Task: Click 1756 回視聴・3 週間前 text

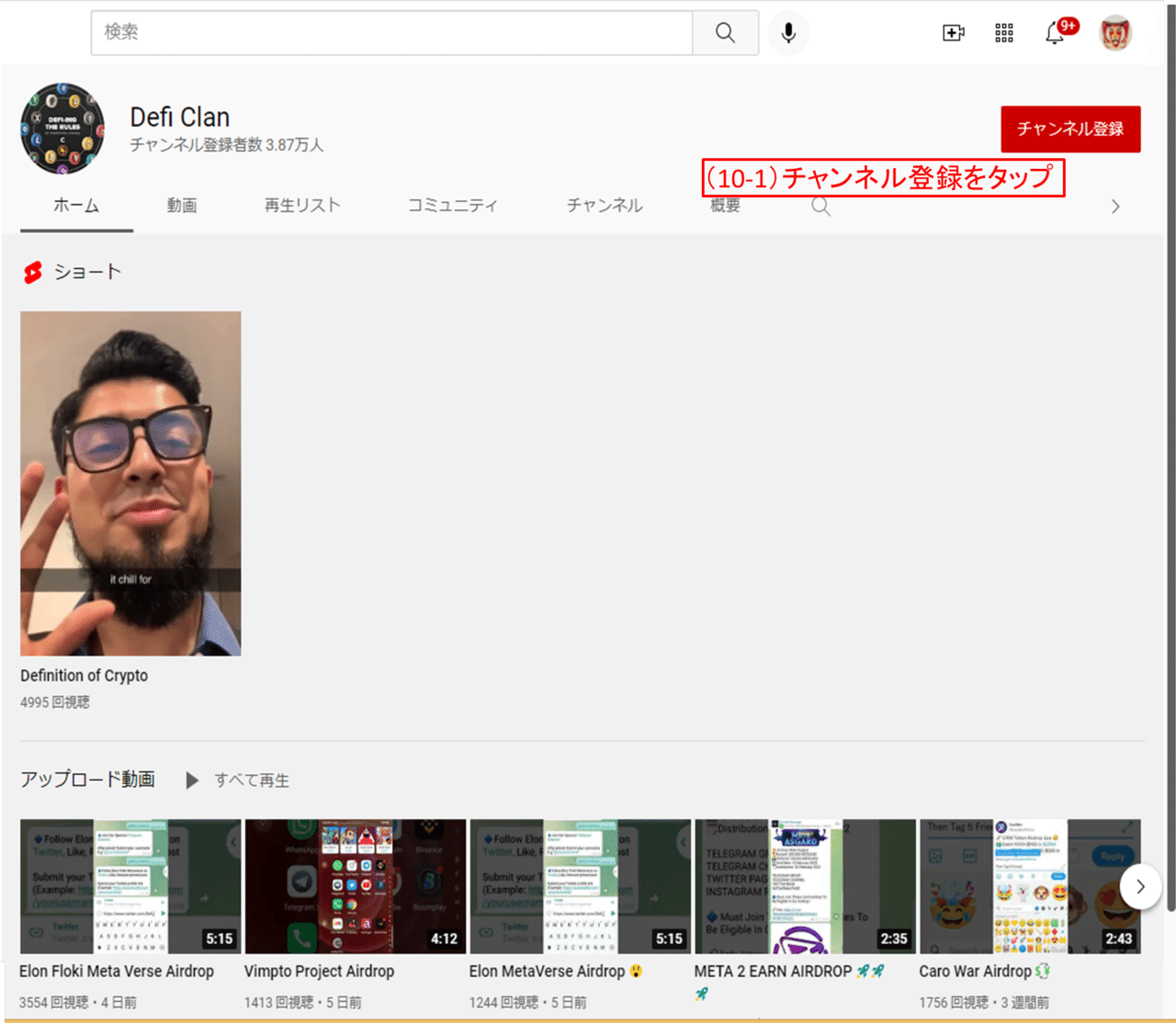Action: [984, 1003]
